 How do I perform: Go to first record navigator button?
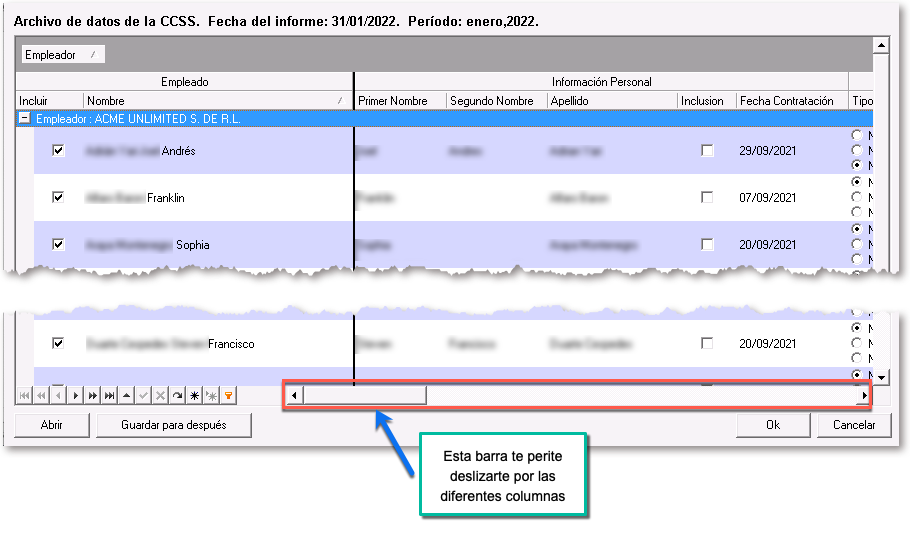(x=24, y=396)
